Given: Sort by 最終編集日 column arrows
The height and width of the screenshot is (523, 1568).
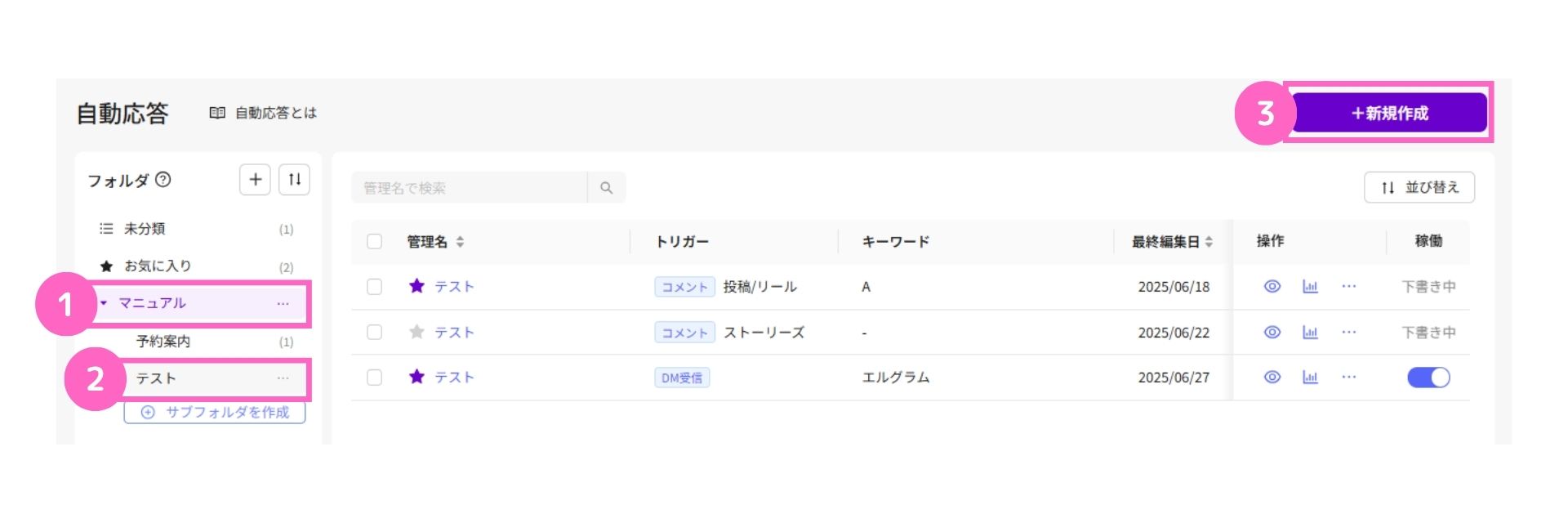Looking at the screenshot, I should point(1209,242).
